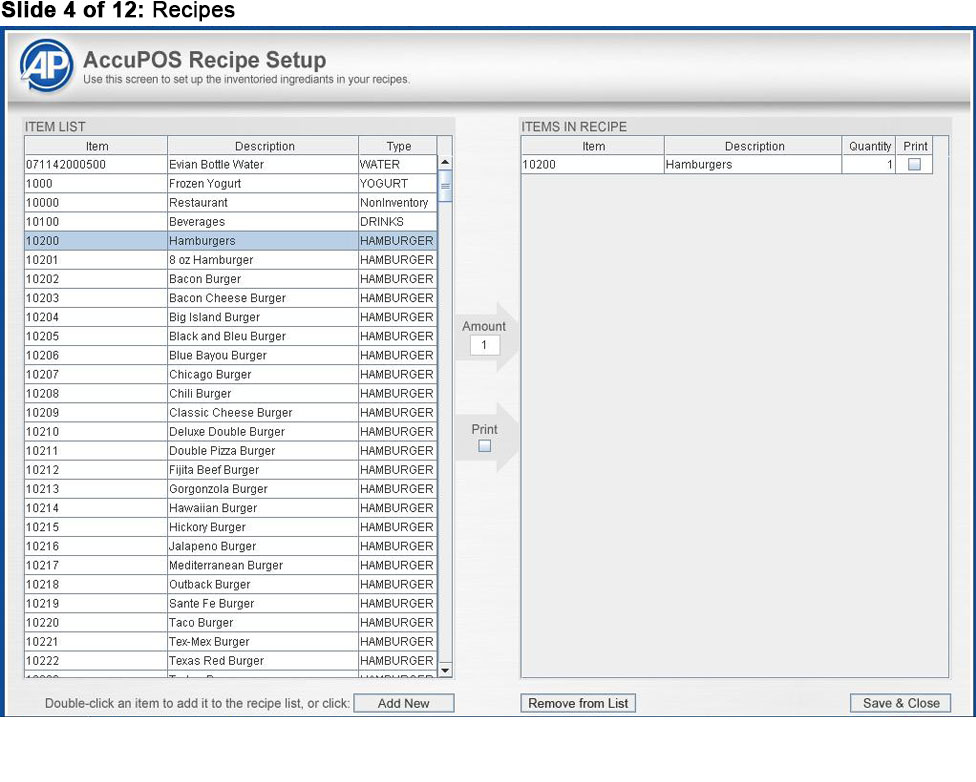Viewport: 976px width, 782px height.
Task: Select the Chicago Burger item
Action: point(231,374)
